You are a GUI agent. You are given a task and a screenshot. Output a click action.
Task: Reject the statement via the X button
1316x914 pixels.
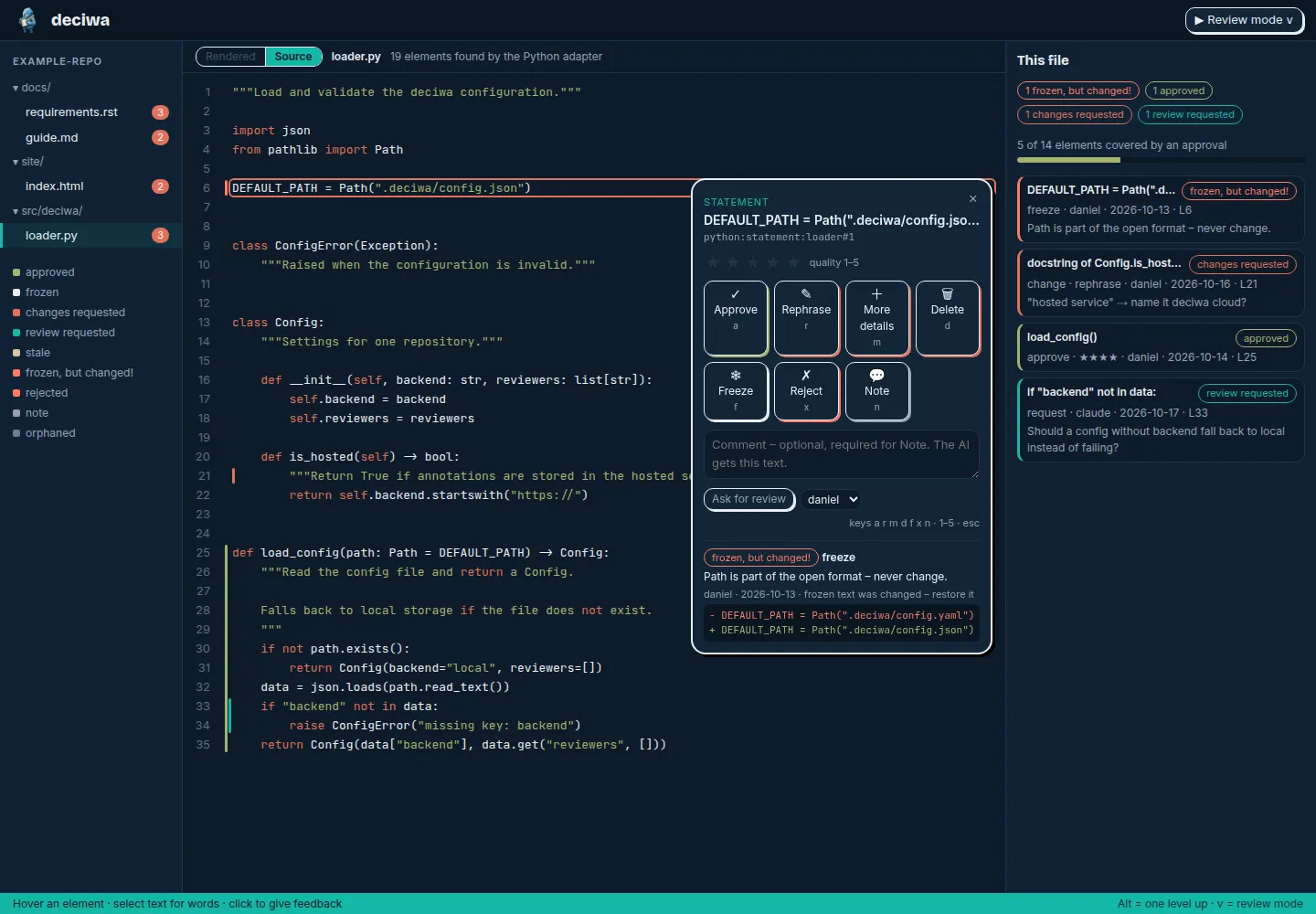(x=806, y=391)
